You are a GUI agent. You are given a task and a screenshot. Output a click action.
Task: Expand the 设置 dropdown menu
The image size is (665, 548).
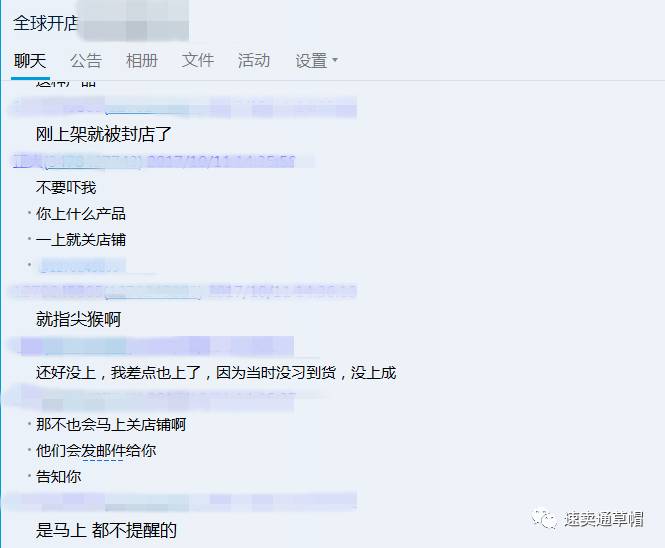point(316,61)
